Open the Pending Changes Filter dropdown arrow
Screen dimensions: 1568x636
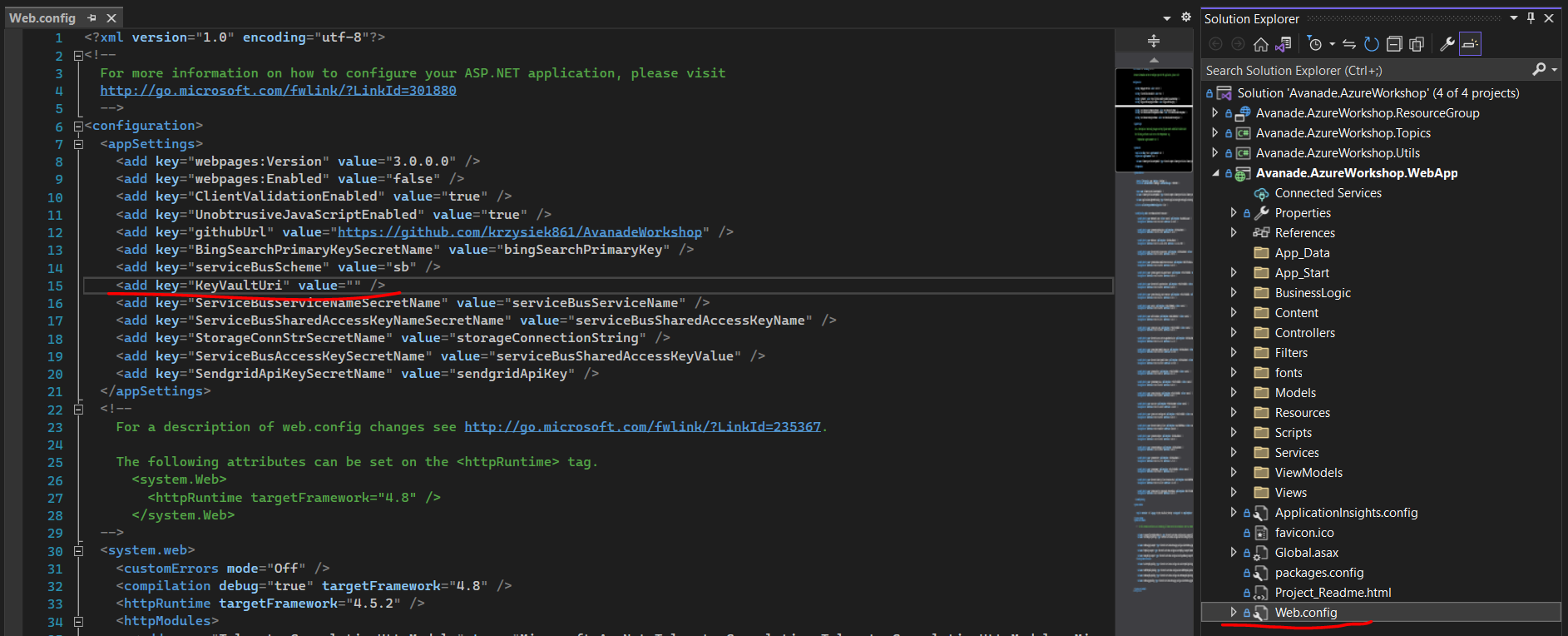[1332, 44]
